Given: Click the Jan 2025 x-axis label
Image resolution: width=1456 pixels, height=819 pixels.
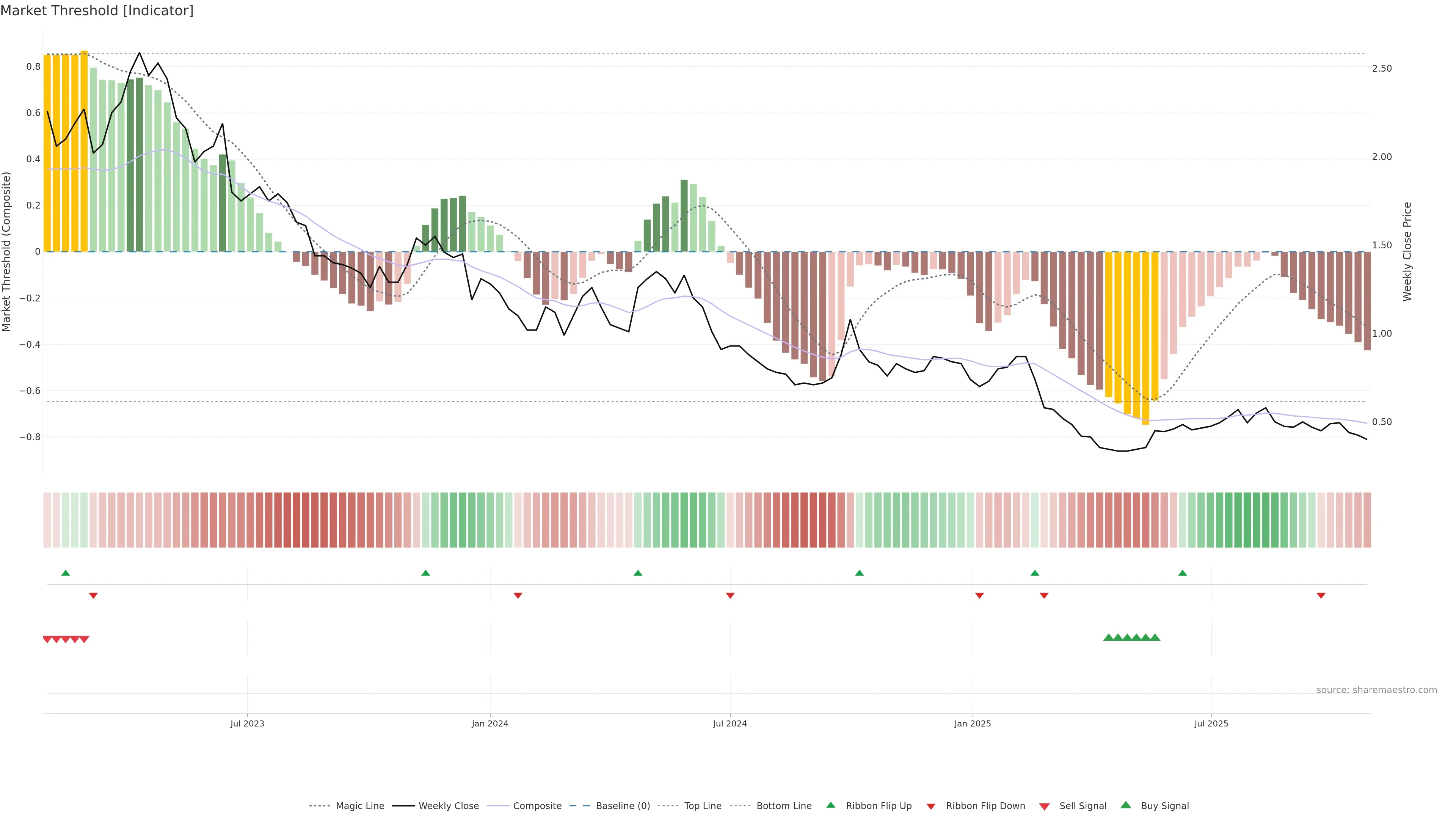Looking at the screenshot, I should point(972,723).
